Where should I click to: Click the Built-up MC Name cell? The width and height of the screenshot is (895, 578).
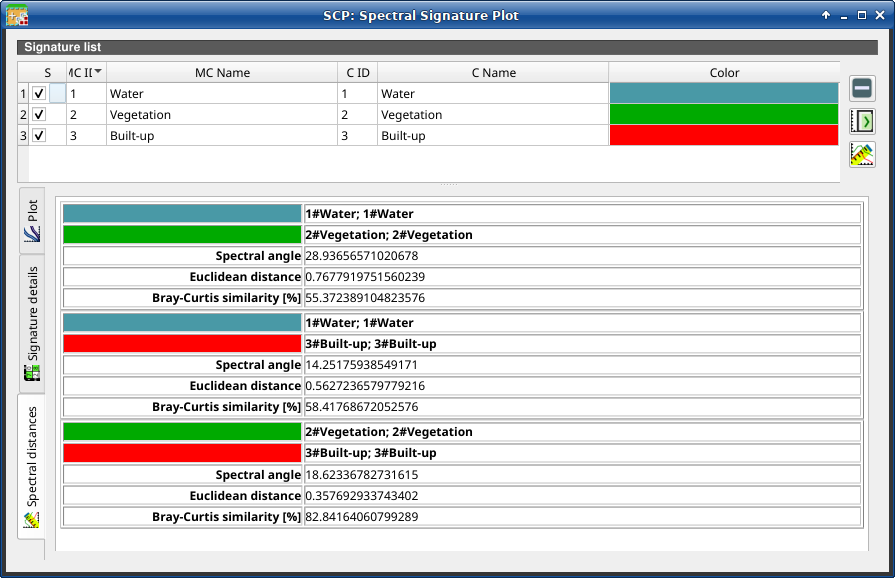pyautogui.click(x=222, y=136)
